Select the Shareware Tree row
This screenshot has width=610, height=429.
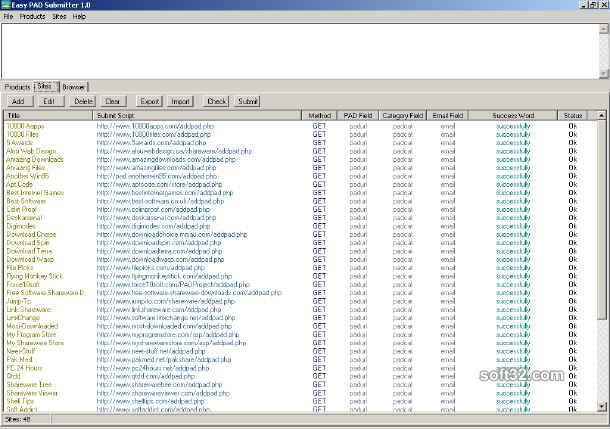(300, 385)
